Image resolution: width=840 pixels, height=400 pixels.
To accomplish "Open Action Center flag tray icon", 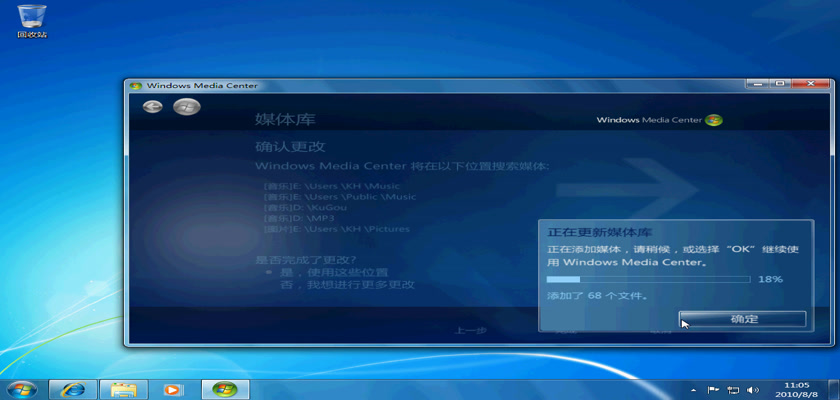I will (x=714, y=389).
